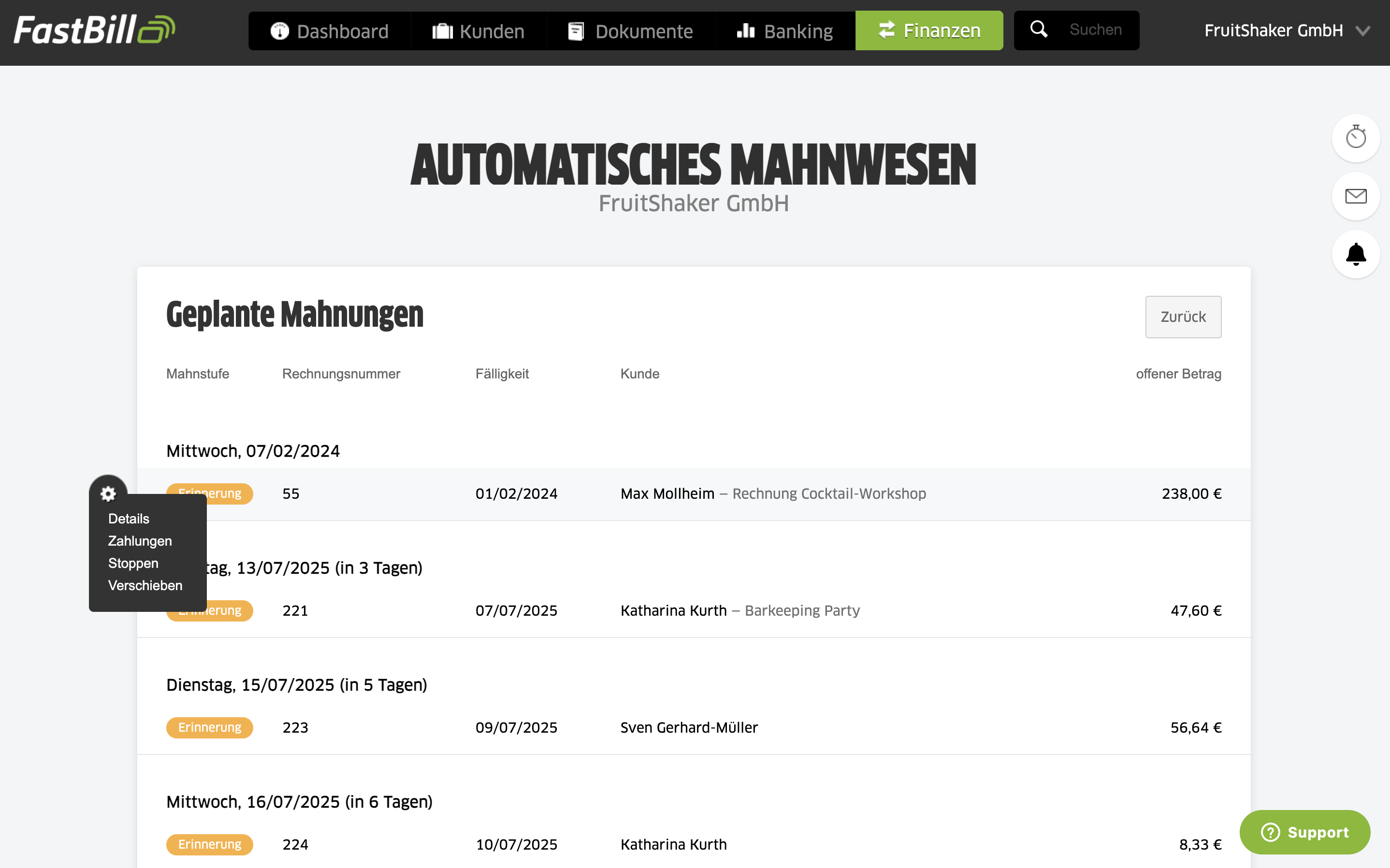Click the gear icon of invoice 55
The image size is (1390, 868).
tap(108, 493)
